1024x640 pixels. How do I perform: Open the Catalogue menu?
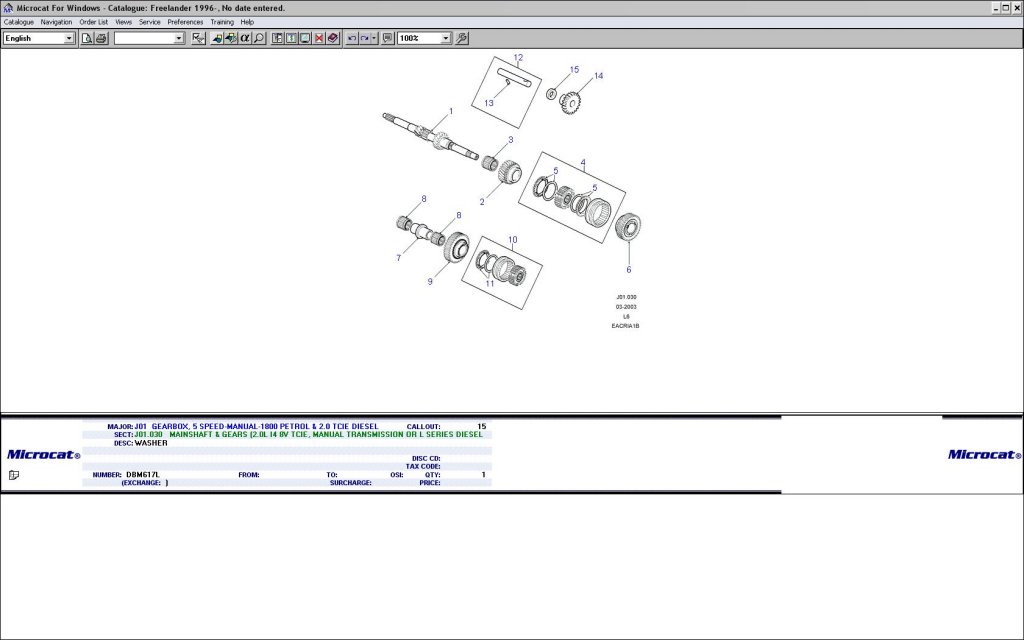(19, 22)
